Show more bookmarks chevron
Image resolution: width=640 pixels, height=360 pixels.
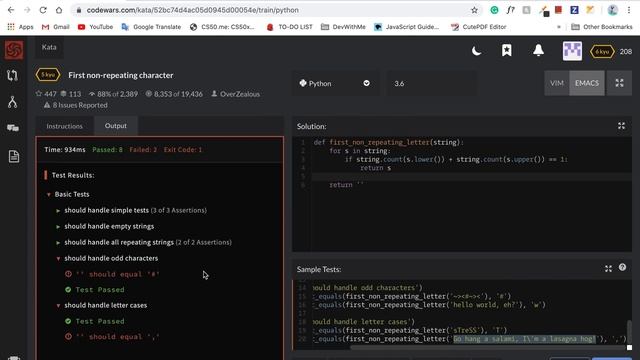point(558,27)
